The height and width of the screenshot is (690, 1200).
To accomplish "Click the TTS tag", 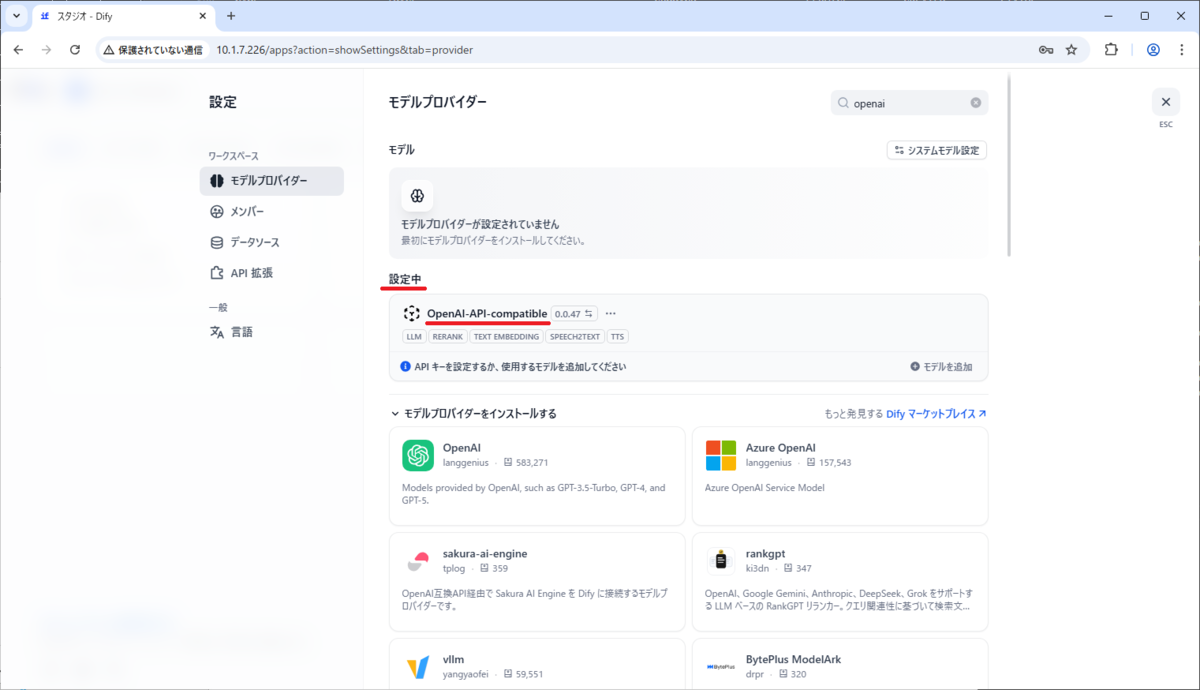I will tap(617, 337).
